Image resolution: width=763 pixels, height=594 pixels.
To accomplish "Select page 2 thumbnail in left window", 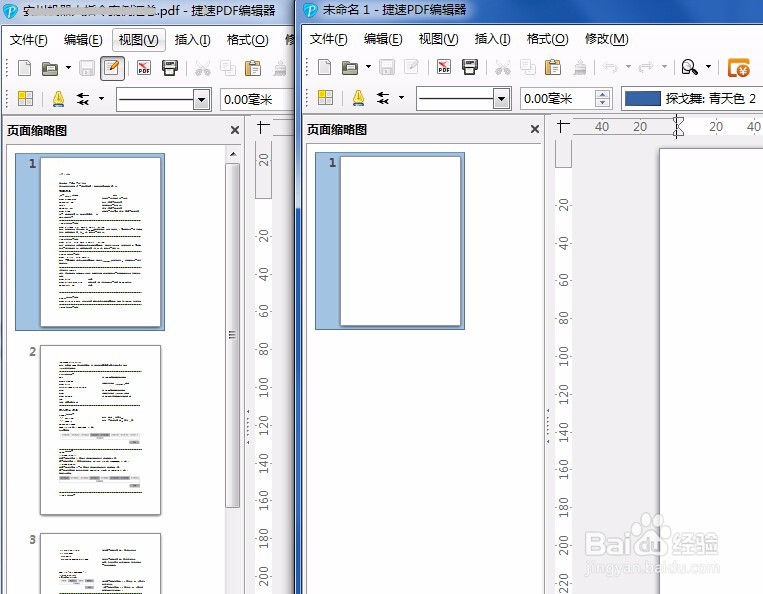I will tap(100, 430).
